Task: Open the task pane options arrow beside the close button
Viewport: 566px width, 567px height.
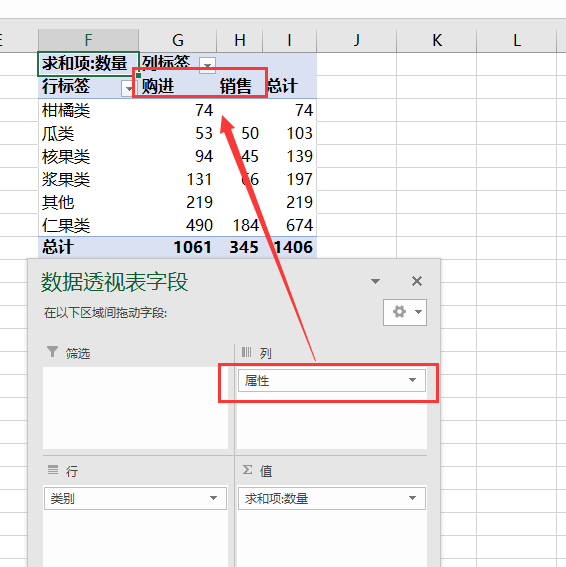Action: [375, 281]
